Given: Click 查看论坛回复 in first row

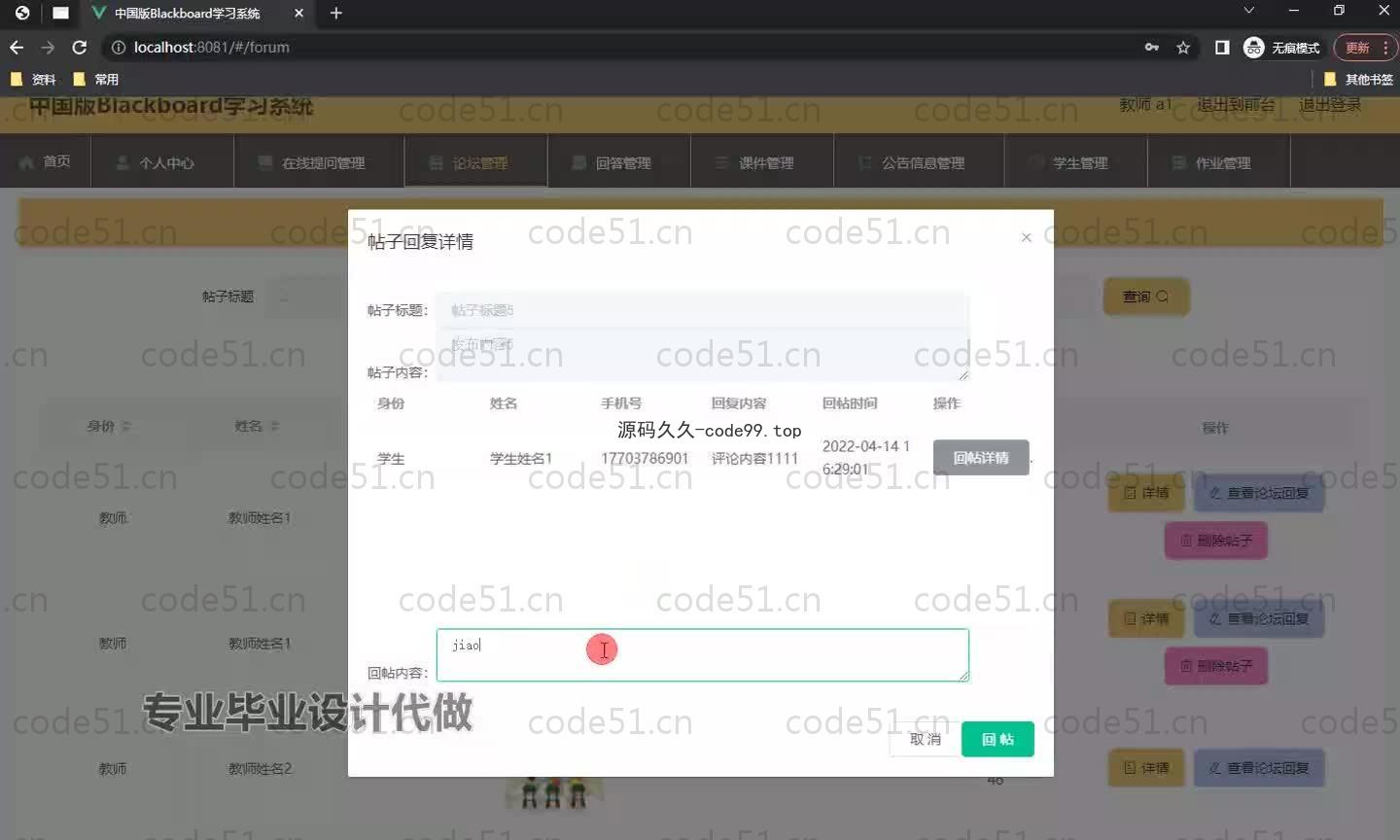Looking at the screenshot, I should (x=1259, y=493).
